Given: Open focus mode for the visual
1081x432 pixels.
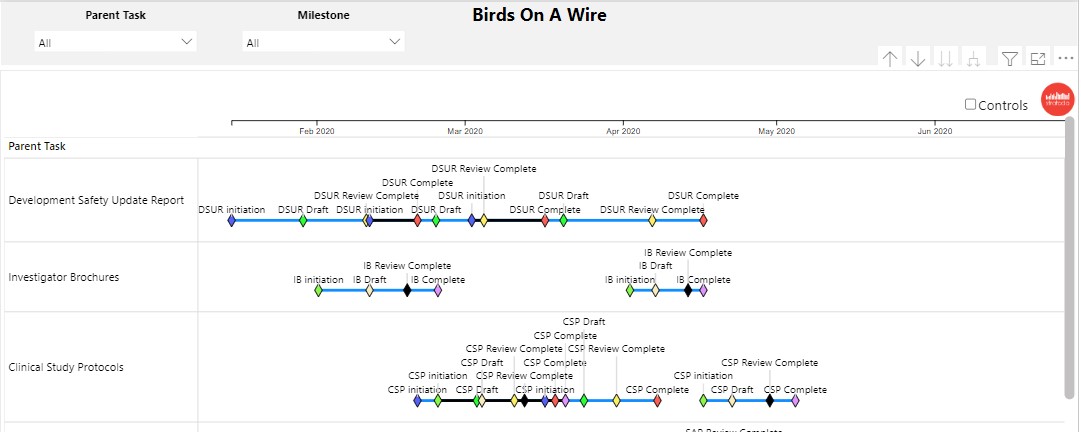Looking at the screenshot, I should click(1038, 59).
